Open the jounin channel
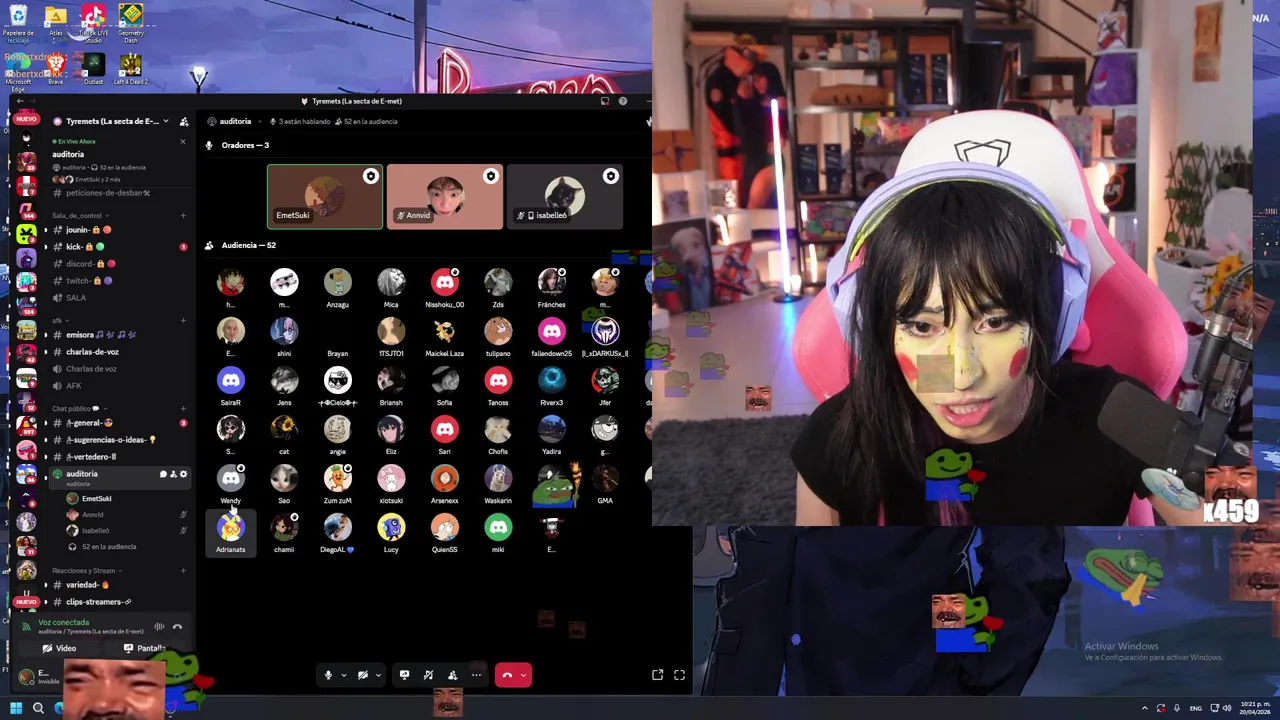This screenshot has height=720, width=1280. click(x=118, y=230)
